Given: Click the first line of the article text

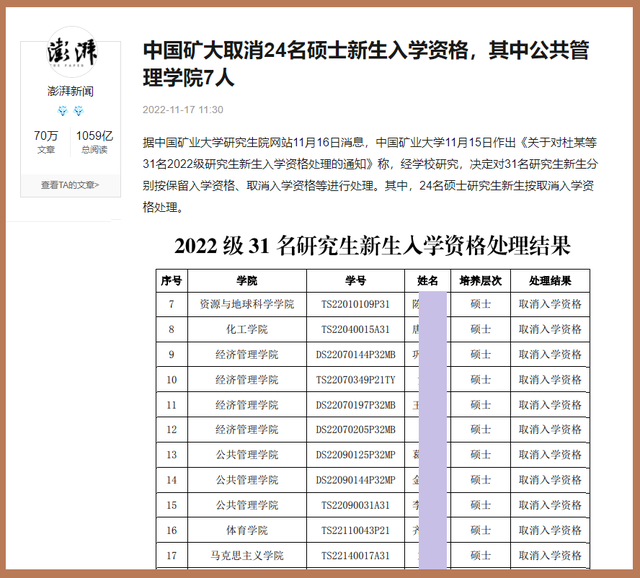Looking at the screenshot, I should pyautogui.click(x=369, y=142).
